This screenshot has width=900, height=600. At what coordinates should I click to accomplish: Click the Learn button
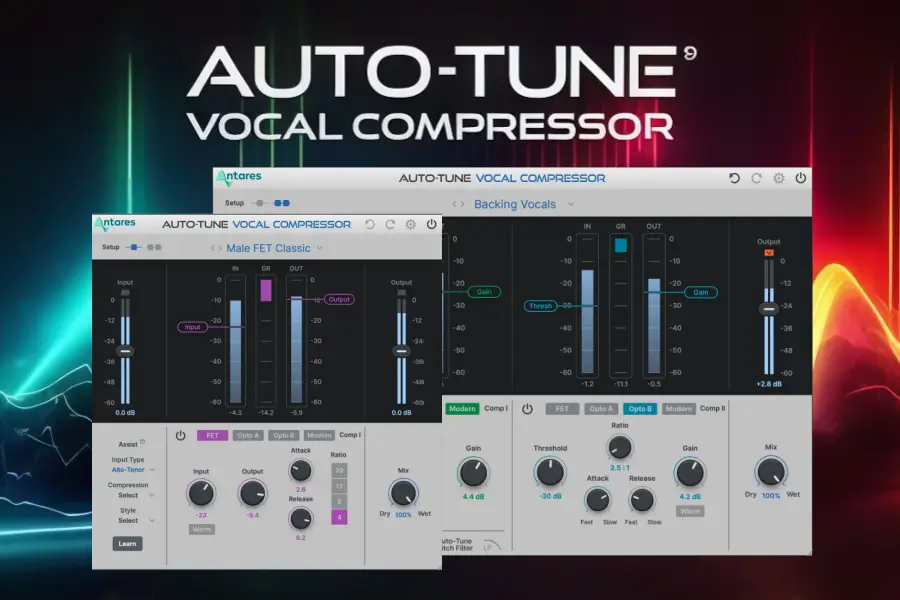tap(127, 544)
